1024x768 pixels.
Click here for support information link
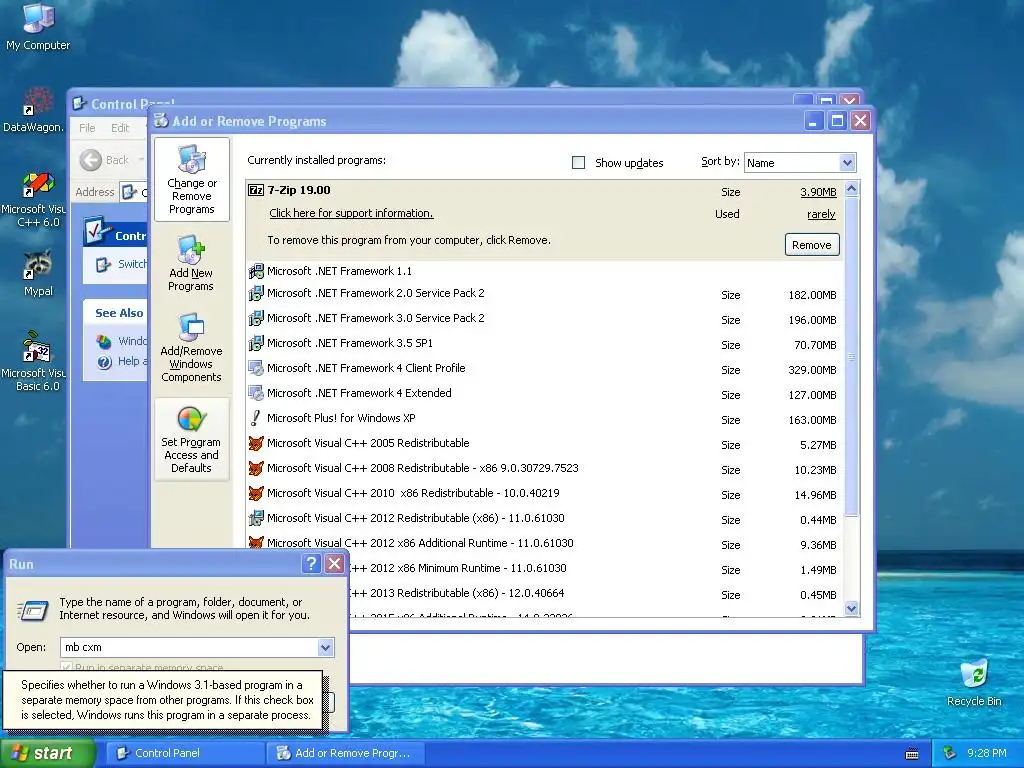coord(351,214)
